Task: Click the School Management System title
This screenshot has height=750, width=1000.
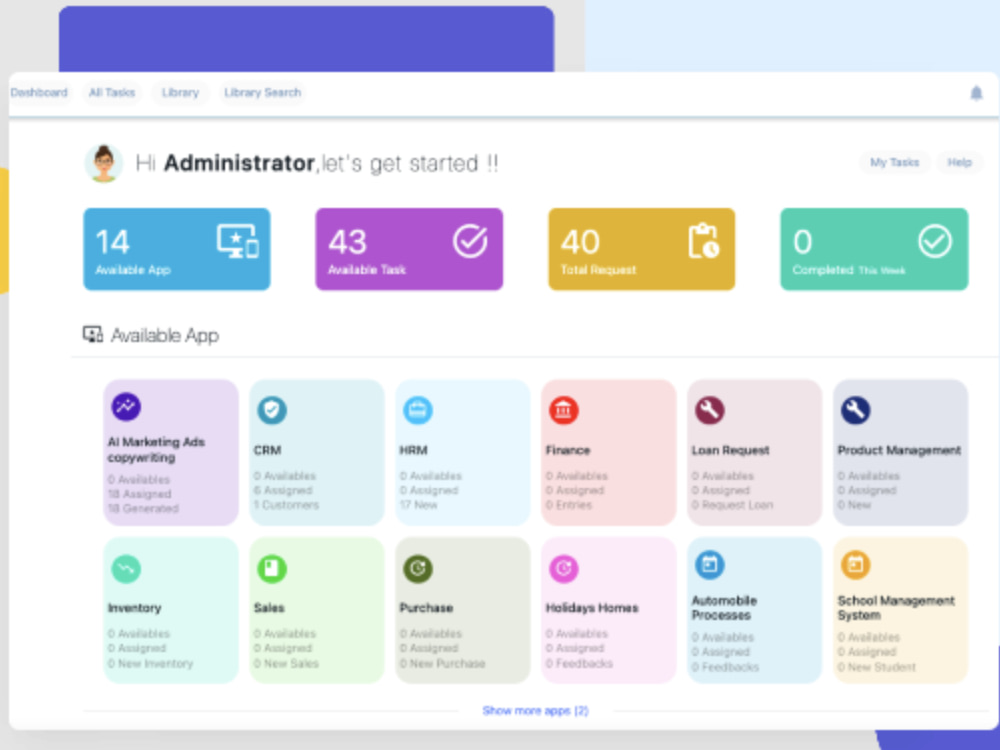Action: pyautogui.click(x=896, y=608)
